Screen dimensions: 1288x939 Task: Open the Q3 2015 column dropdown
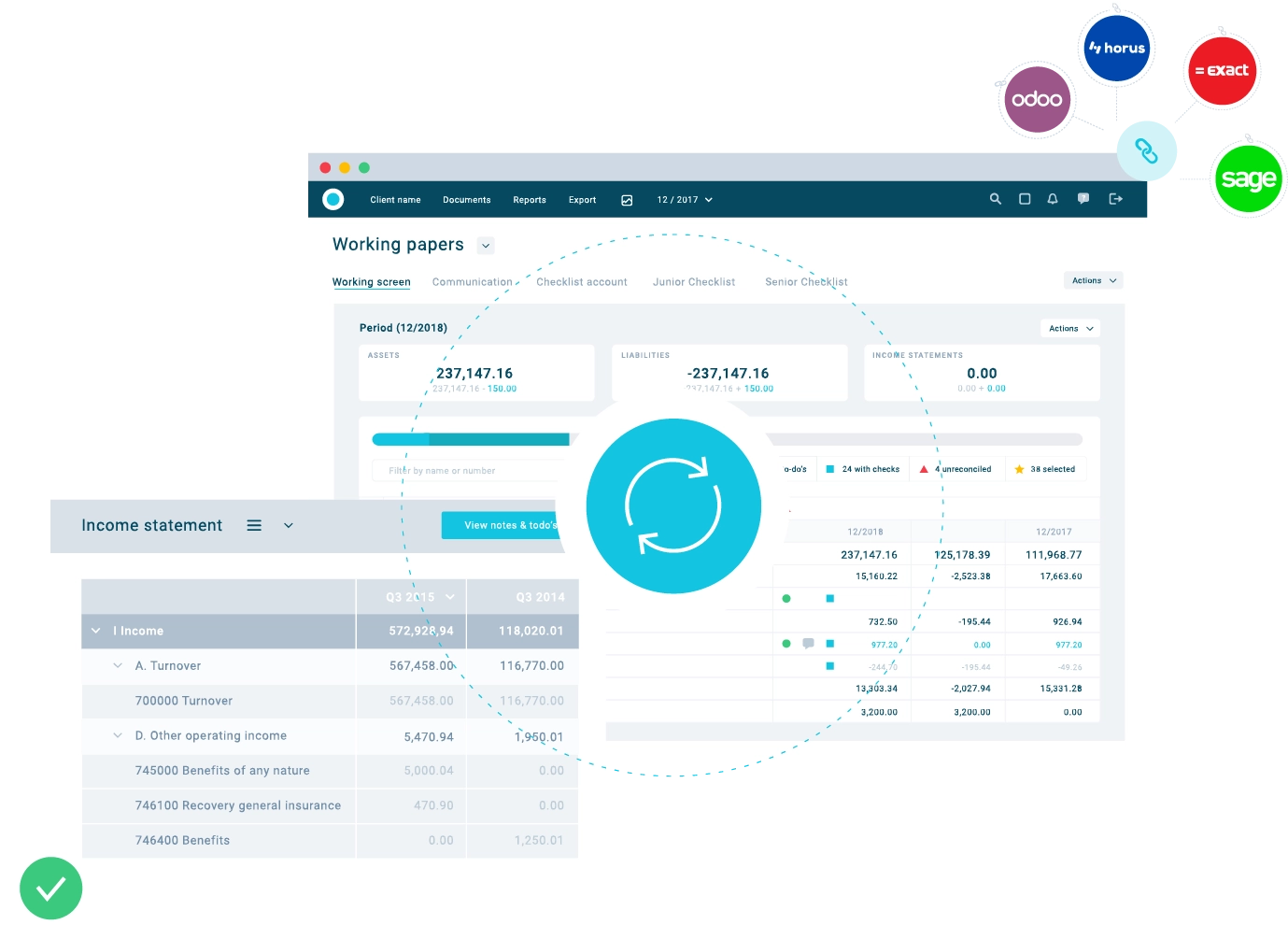point(450,597)
